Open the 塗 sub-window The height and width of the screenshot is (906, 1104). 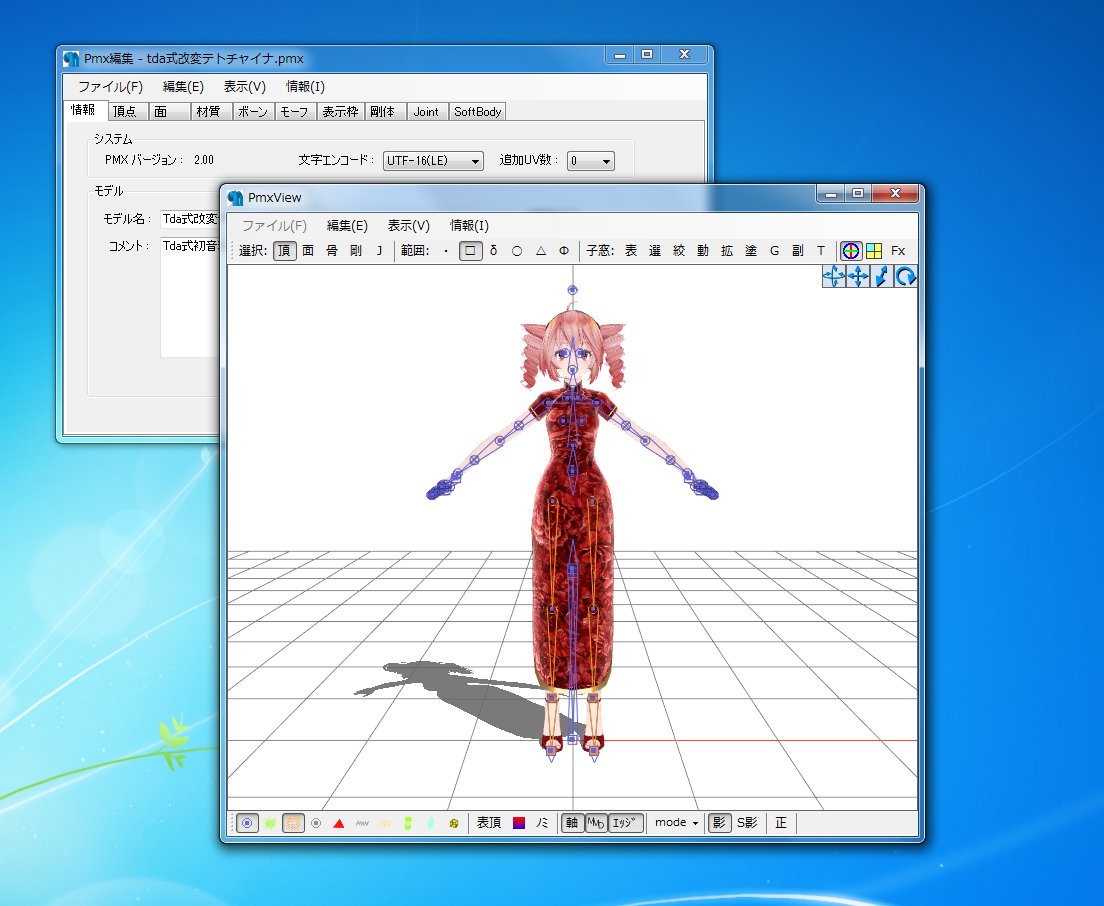(751, 251)
